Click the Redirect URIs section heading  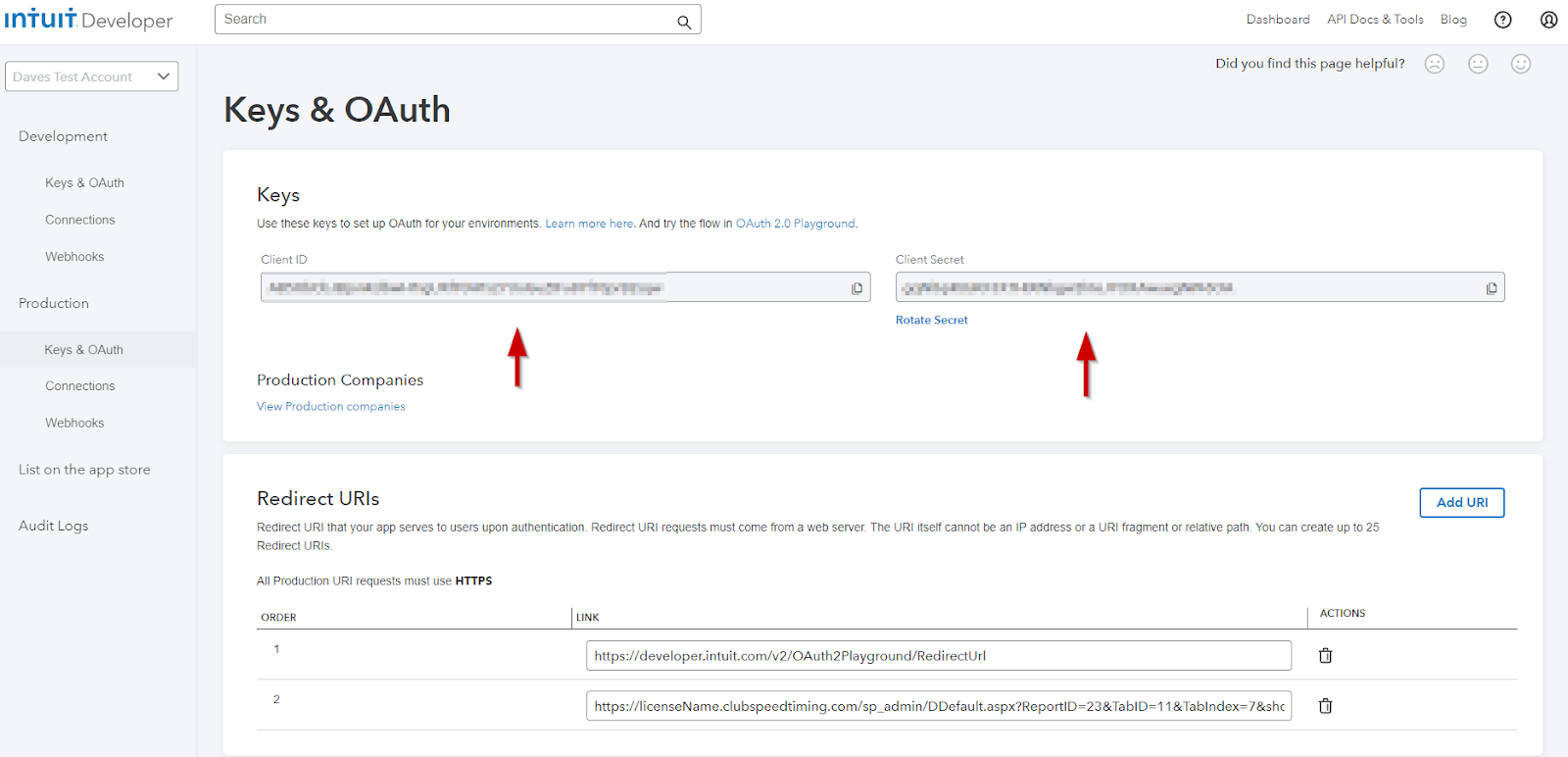[x=318, y=498]
